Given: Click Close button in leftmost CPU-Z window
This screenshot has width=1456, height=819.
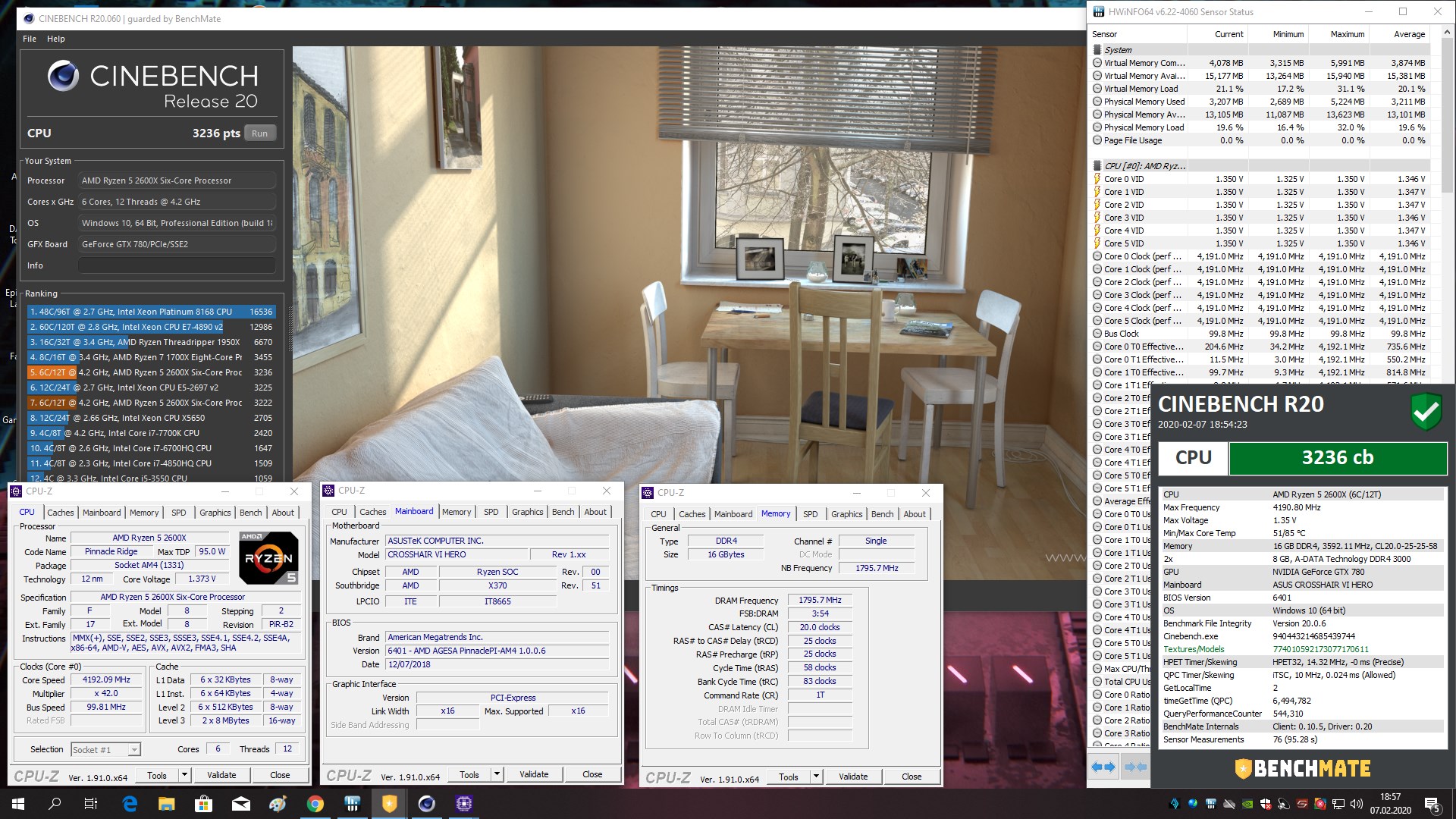Looking at the screenshot, I should pyautogui.click(x=280, y=775).
